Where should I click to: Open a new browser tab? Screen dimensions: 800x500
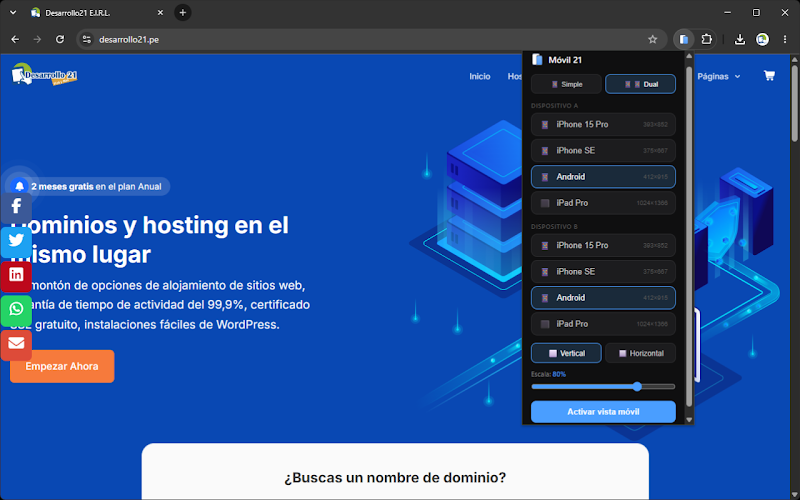point(183,13)
